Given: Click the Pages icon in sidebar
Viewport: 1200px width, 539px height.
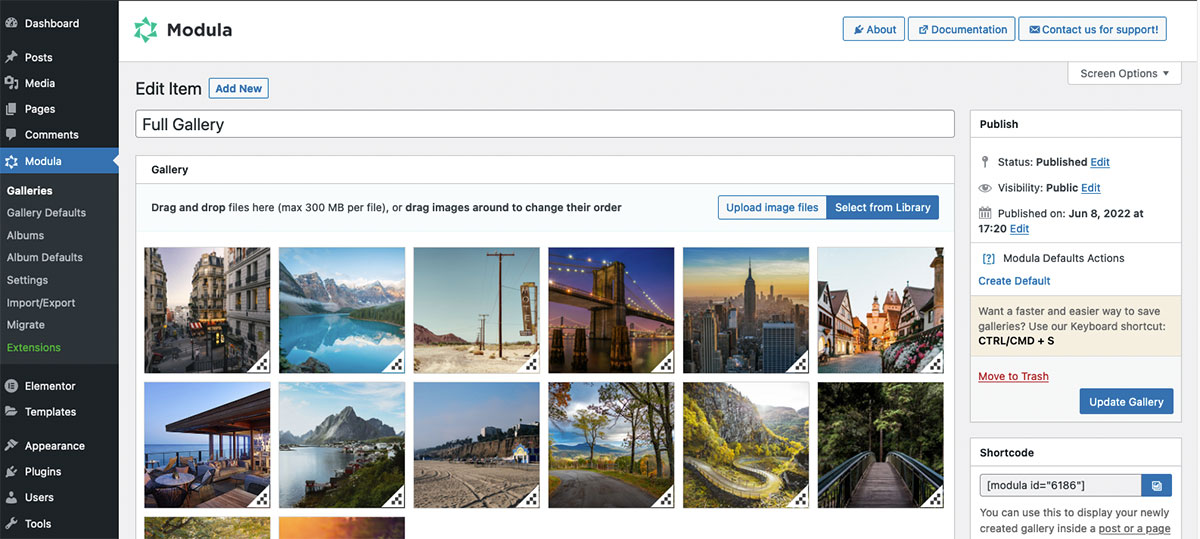Looking at the screenshot, I should click(x=11, y=109).
